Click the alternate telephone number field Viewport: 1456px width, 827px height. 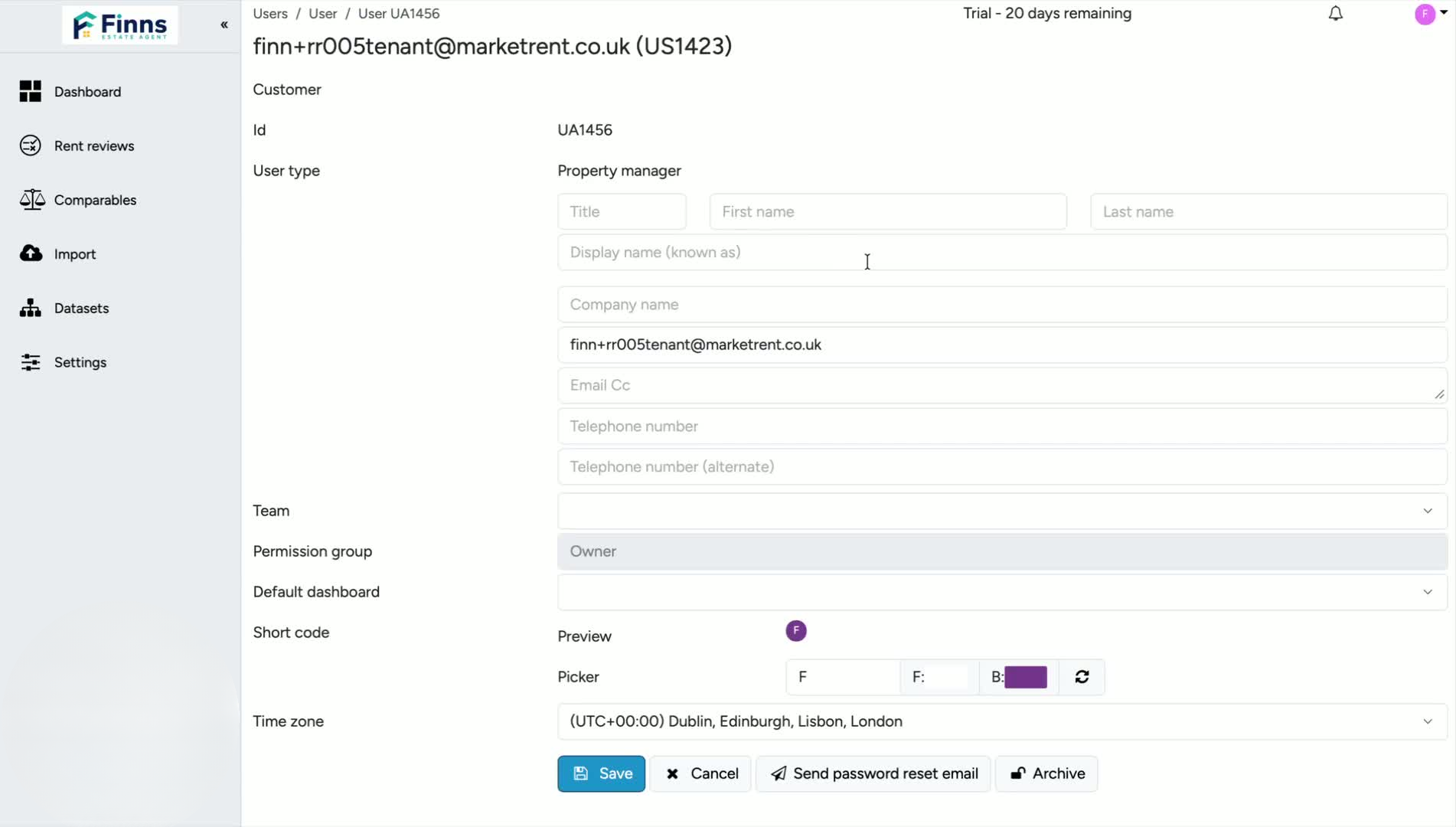pyautogui.click(x=1002, y=467)
